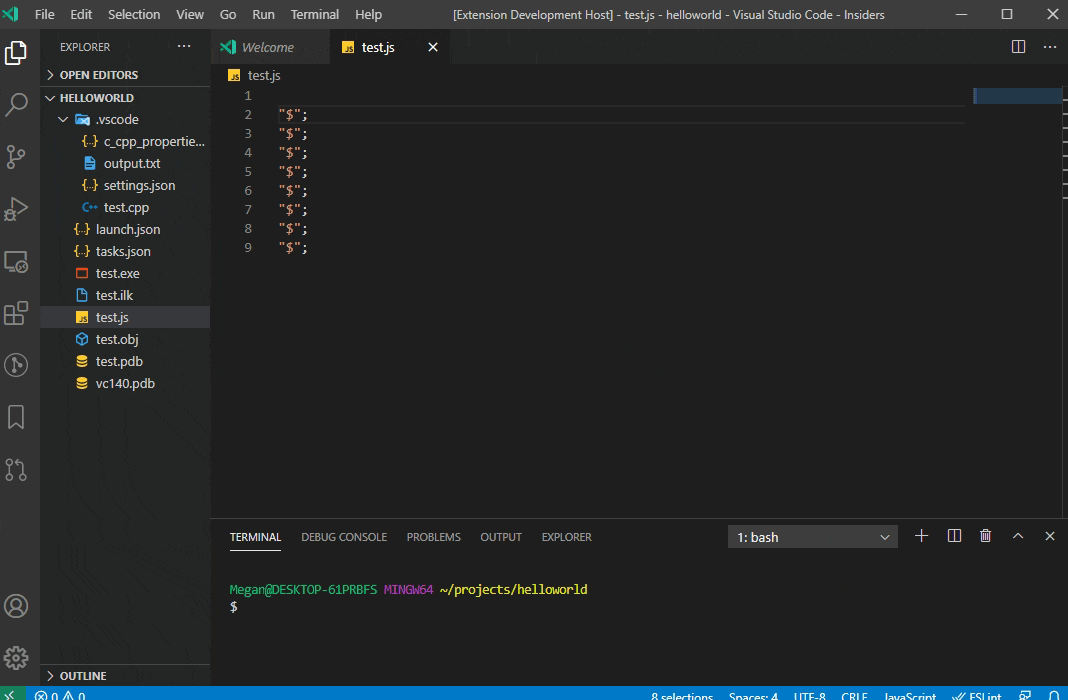Image resolution: width=1068 pixels, height=700 pixels.
Task: Click the notifications bell in the status bar
Action: pyautogui.click(x=1053, y=695)
